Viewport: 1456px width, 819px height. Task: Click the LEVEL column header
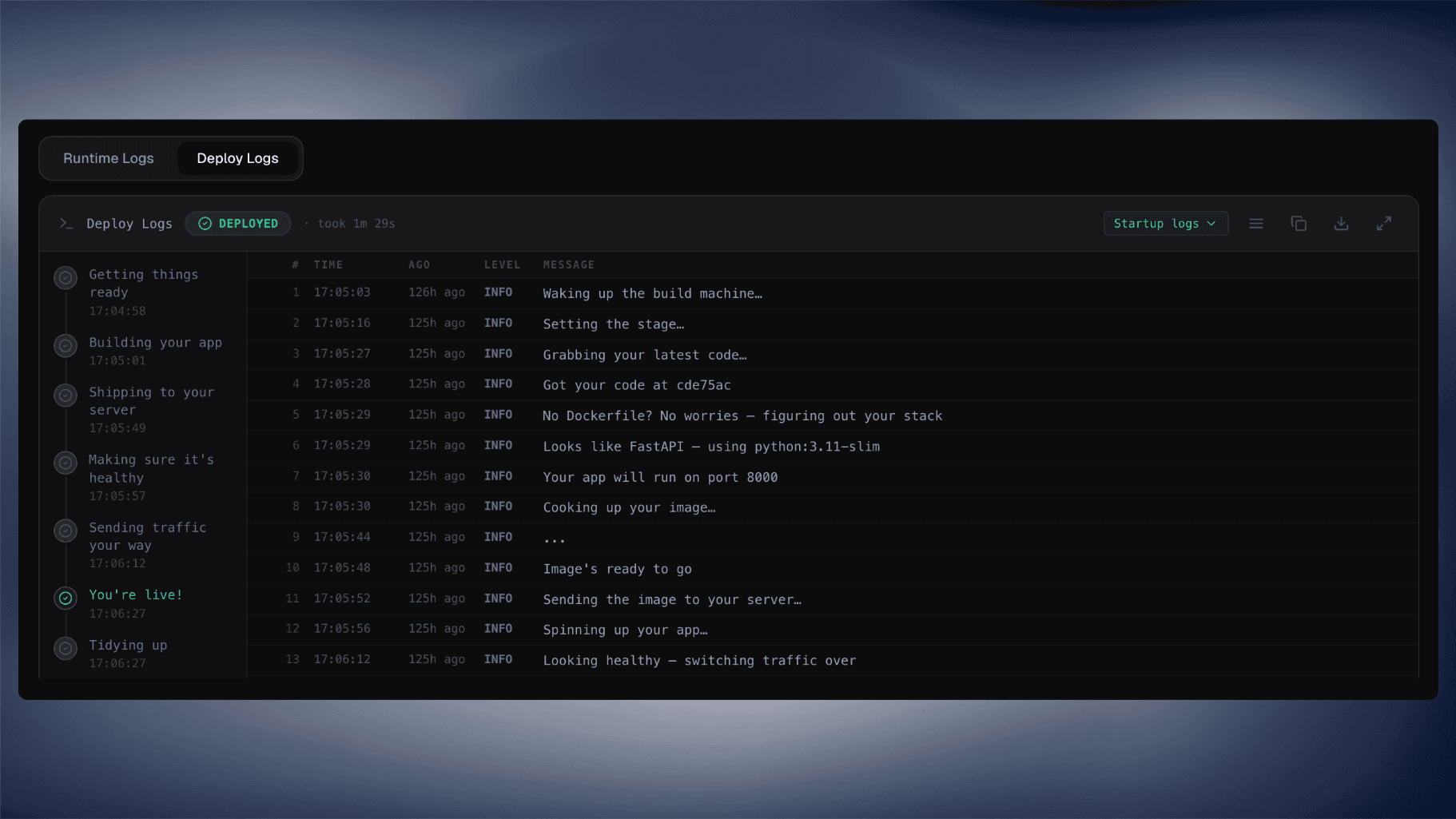pyautogui.click(x=502, y=264)
